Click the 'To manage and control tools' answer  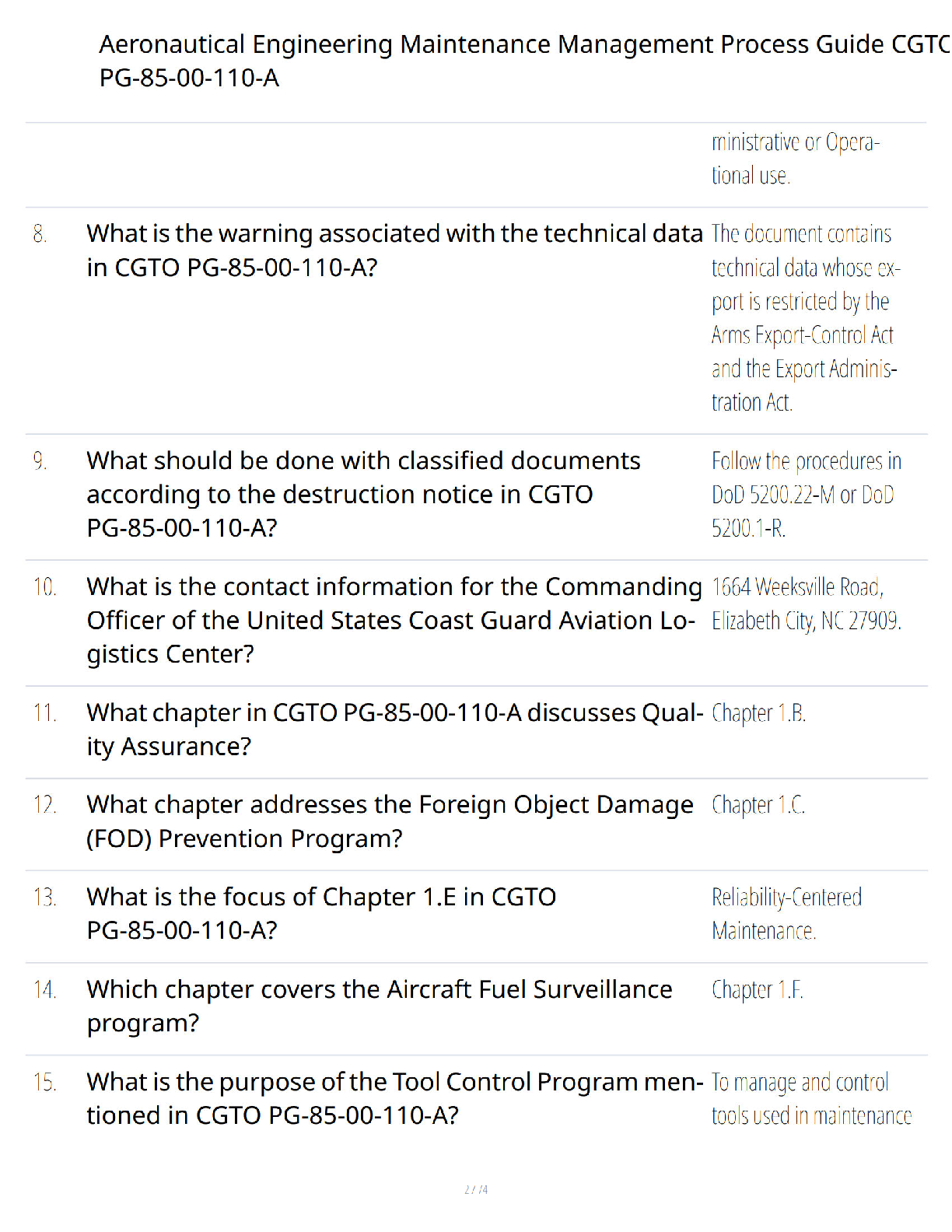(811, 1098)
